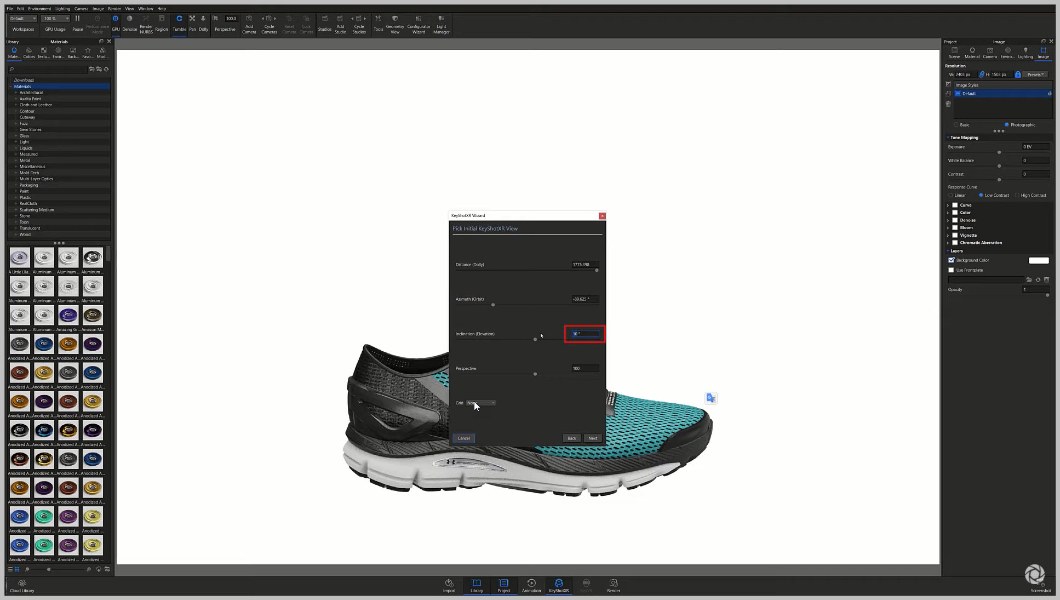
Task: Click the Next button in wizard
Action: coord(592,438)
